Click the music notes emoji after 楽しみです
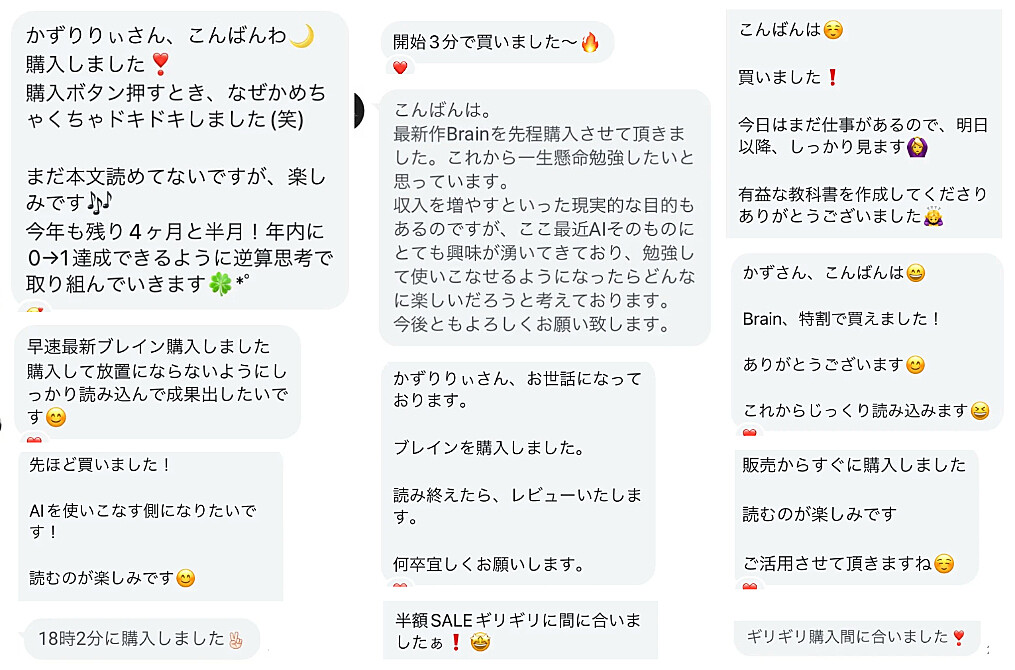Screen dimensions: 1015x670 point(97,206)
